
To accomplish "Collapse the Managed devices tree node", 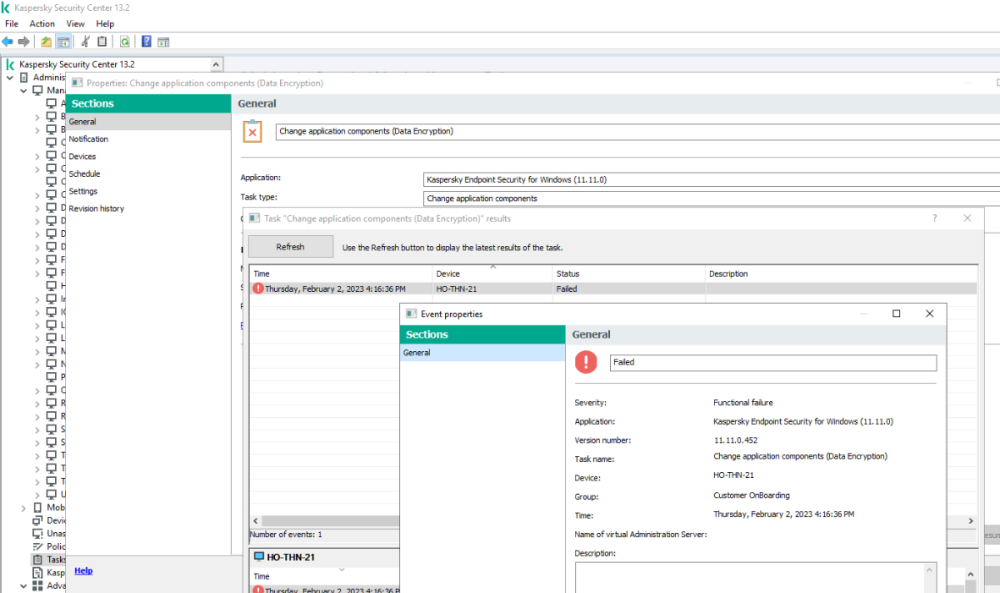I will 24,90.
